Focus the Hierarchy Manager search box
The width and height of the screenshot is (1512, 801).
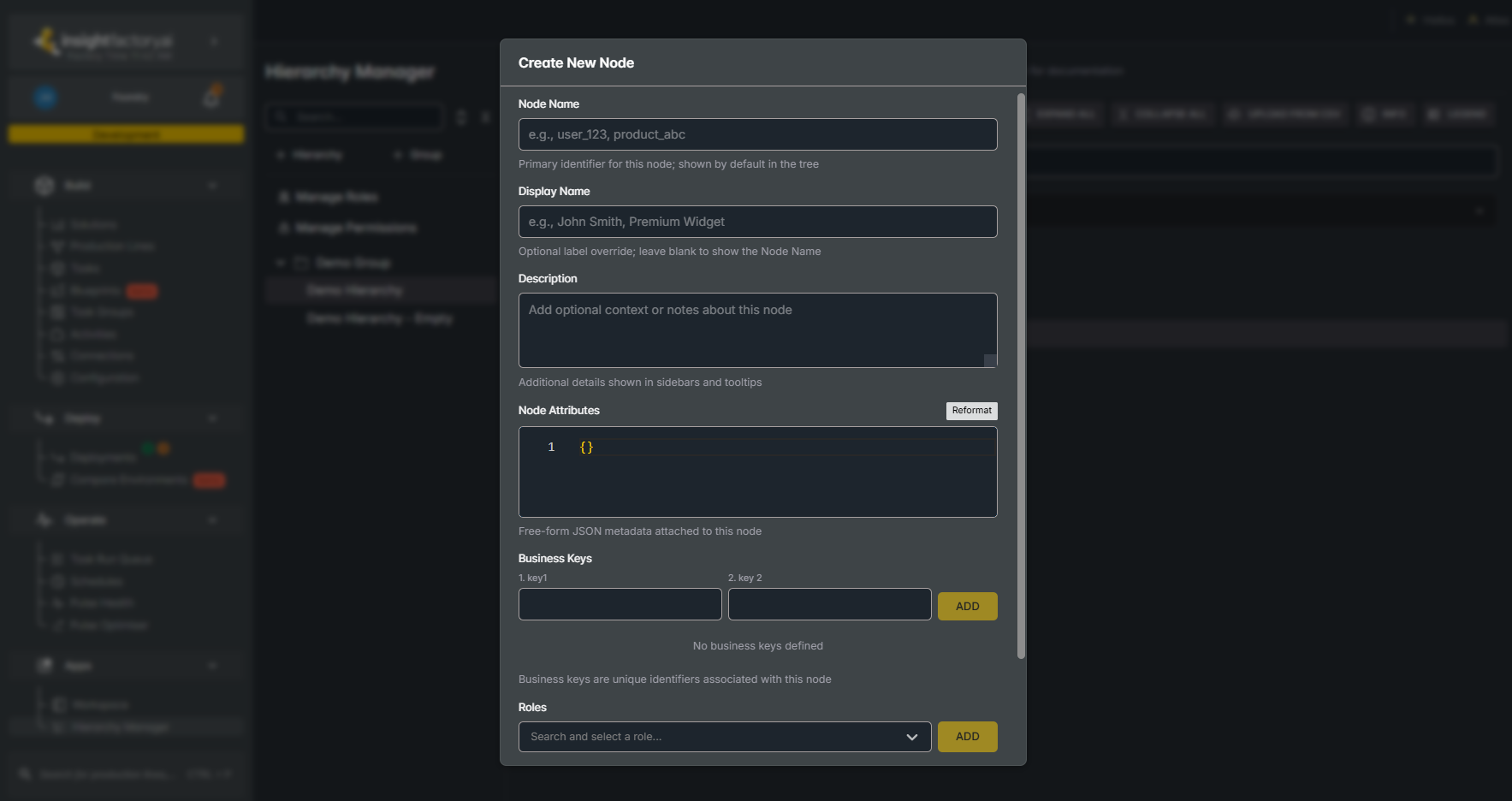click(355, 117)
